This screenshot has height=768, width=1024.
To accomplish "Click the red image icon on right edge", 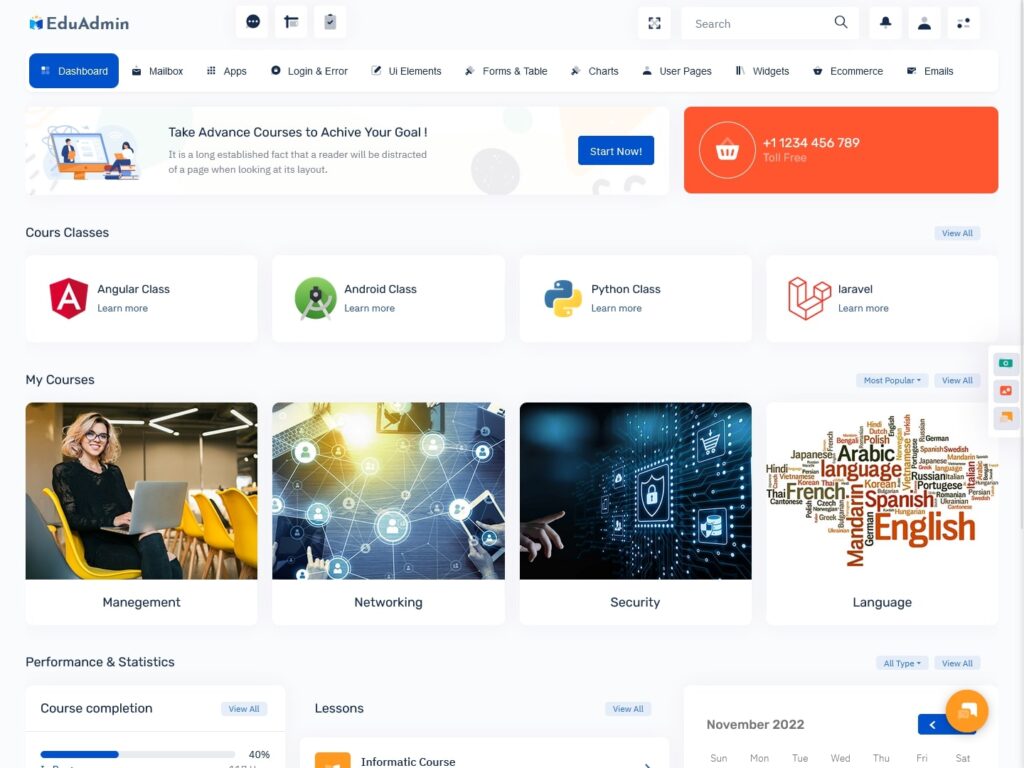I will point(1005,391).
